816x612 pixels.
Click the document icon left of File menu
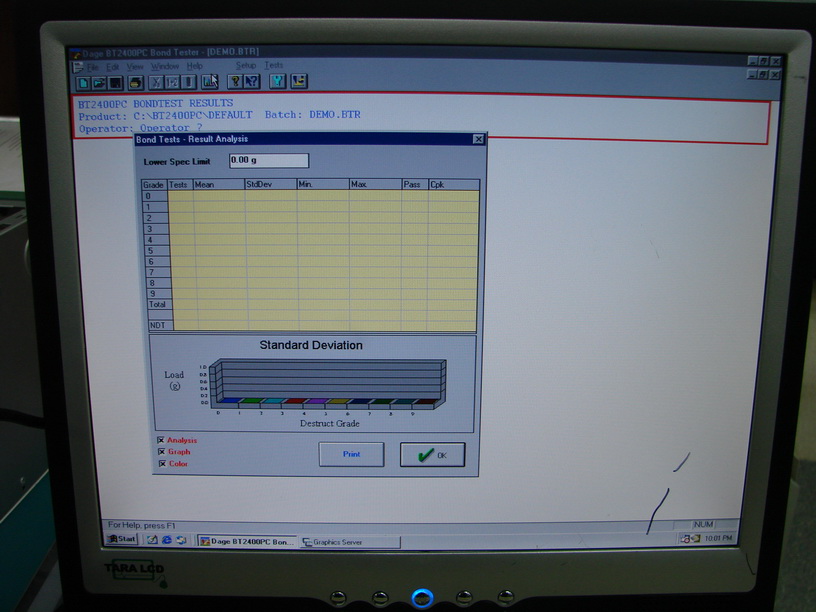click(x=78, y=67)
